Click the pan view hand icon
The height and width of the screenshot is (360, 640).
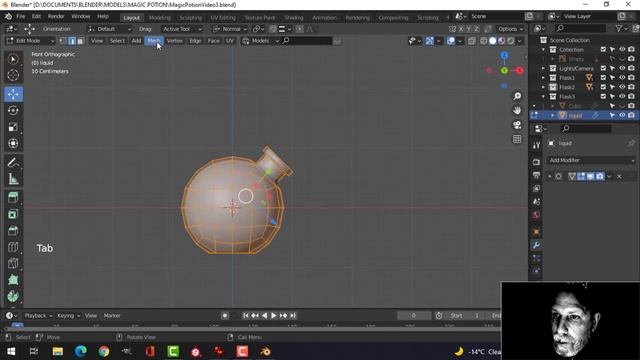coord(517,111)
